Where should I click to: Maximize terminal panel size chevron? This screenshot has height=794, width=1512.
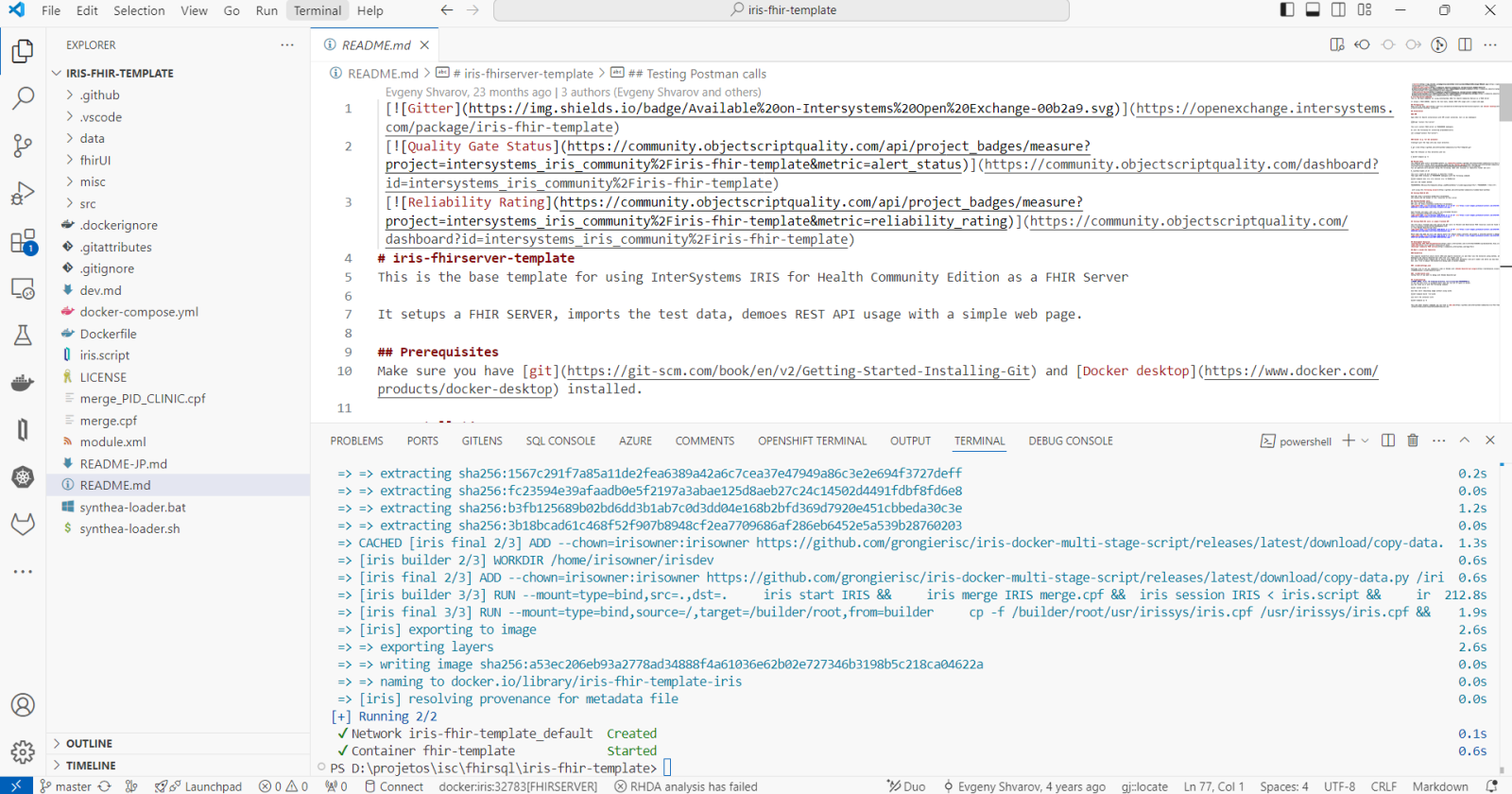pos(1465,440)
